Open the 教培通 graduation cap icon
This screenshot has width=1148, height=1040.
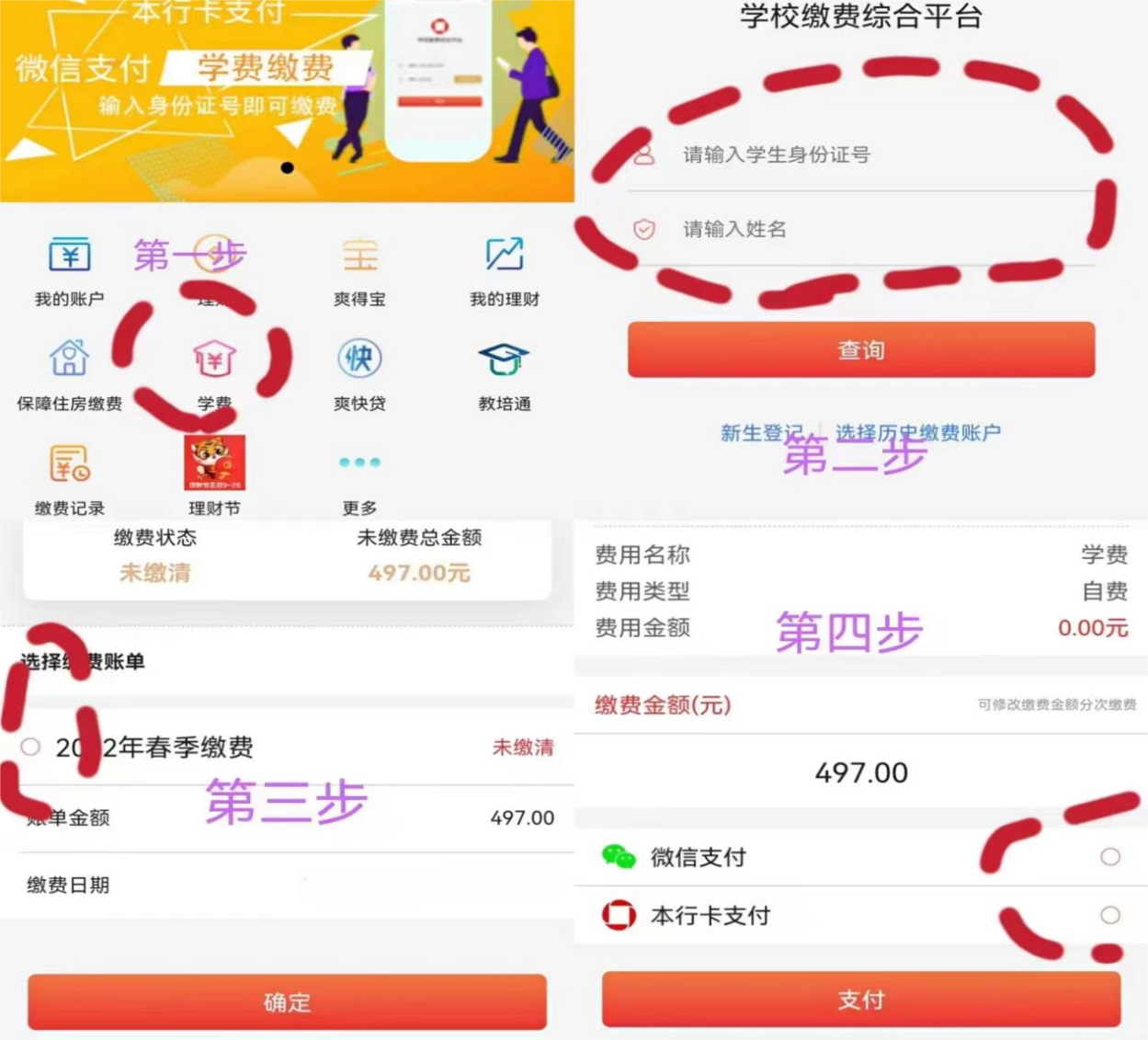pos(504,359)
